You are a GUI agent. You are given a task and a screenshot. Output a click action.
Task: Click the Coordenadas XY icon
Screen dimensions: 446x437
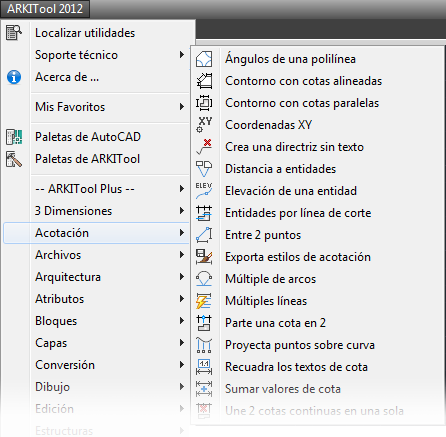204,125
